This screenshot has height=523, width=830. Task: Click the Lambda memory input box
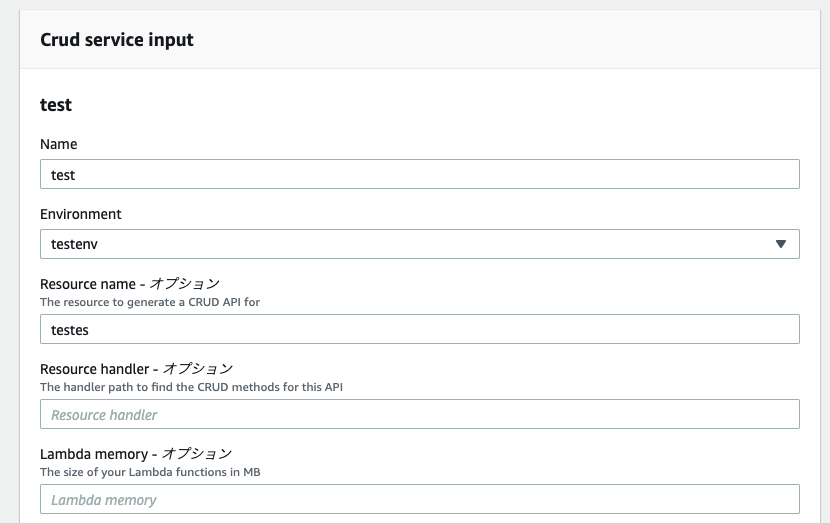(x=420, y=499)
